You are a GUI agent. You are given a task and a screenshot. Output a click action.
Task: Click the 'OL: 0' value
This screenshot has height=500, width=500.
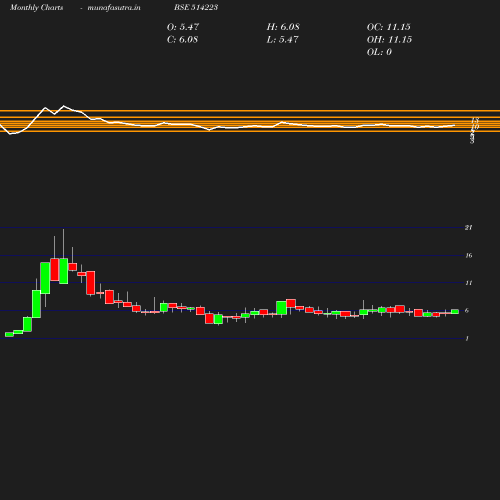tap(379, 52)
